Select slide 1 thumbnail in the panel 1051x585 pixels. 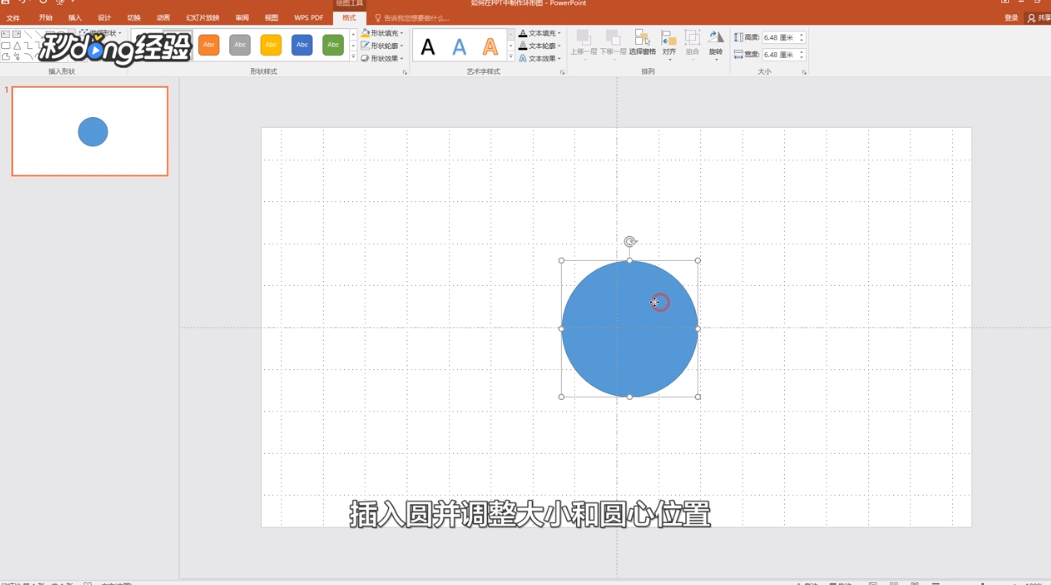[90, 131]
